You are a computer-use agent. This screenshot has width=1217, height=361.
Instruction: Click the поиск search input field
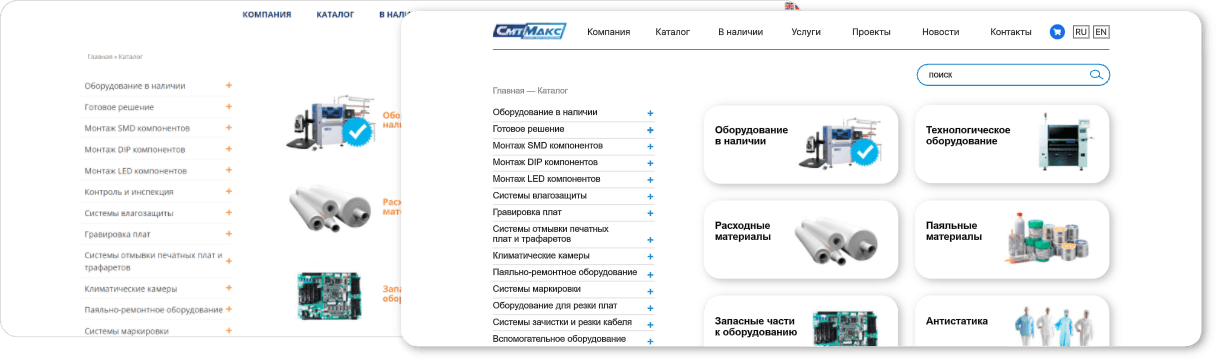[1013, 75]
